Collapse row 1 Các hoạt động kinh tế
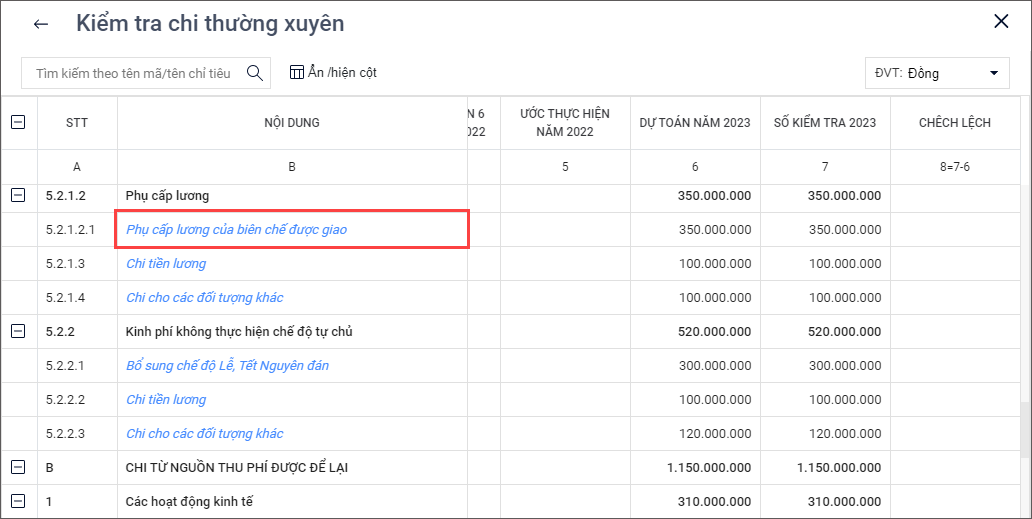1032x519 pixels. pyautogui.click(x=18, y=501)
